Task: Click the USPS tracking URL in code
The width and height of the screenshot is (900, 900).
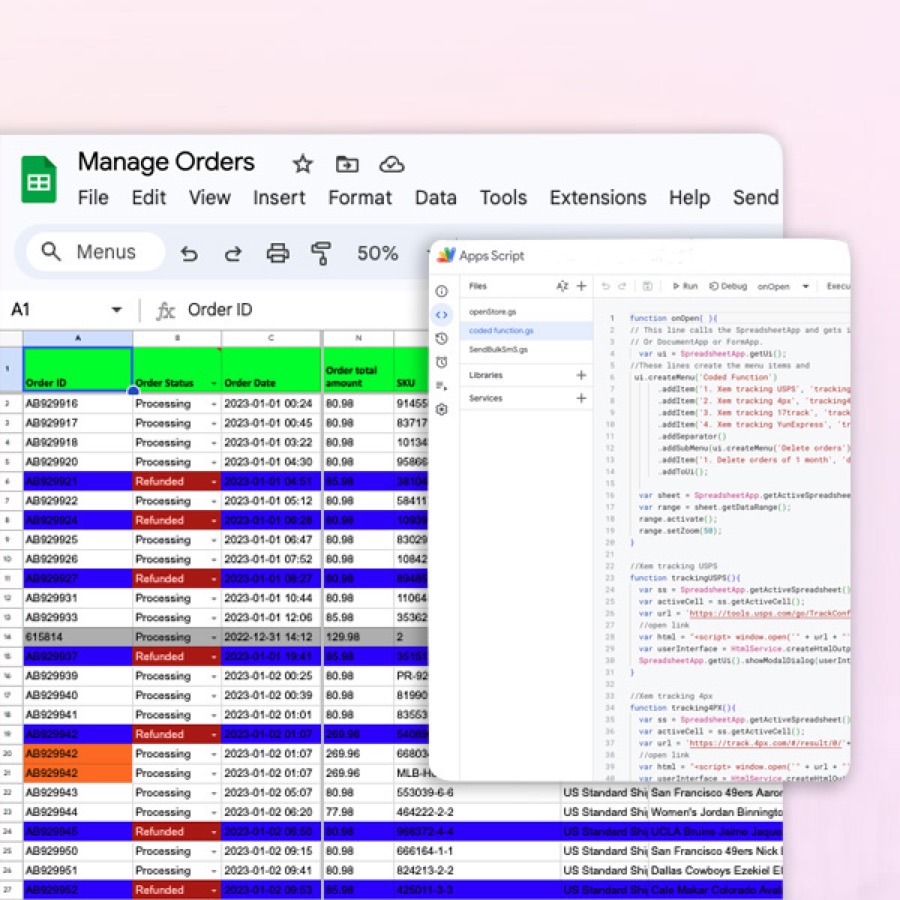Action: [x=770, y=614]
